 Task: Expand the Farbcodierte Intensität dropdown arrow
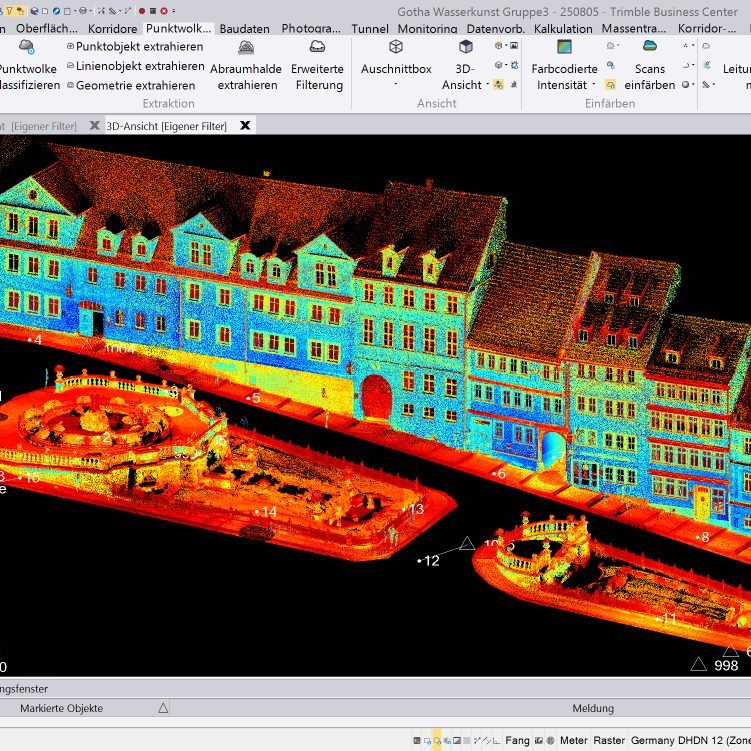tap(594, 84)
